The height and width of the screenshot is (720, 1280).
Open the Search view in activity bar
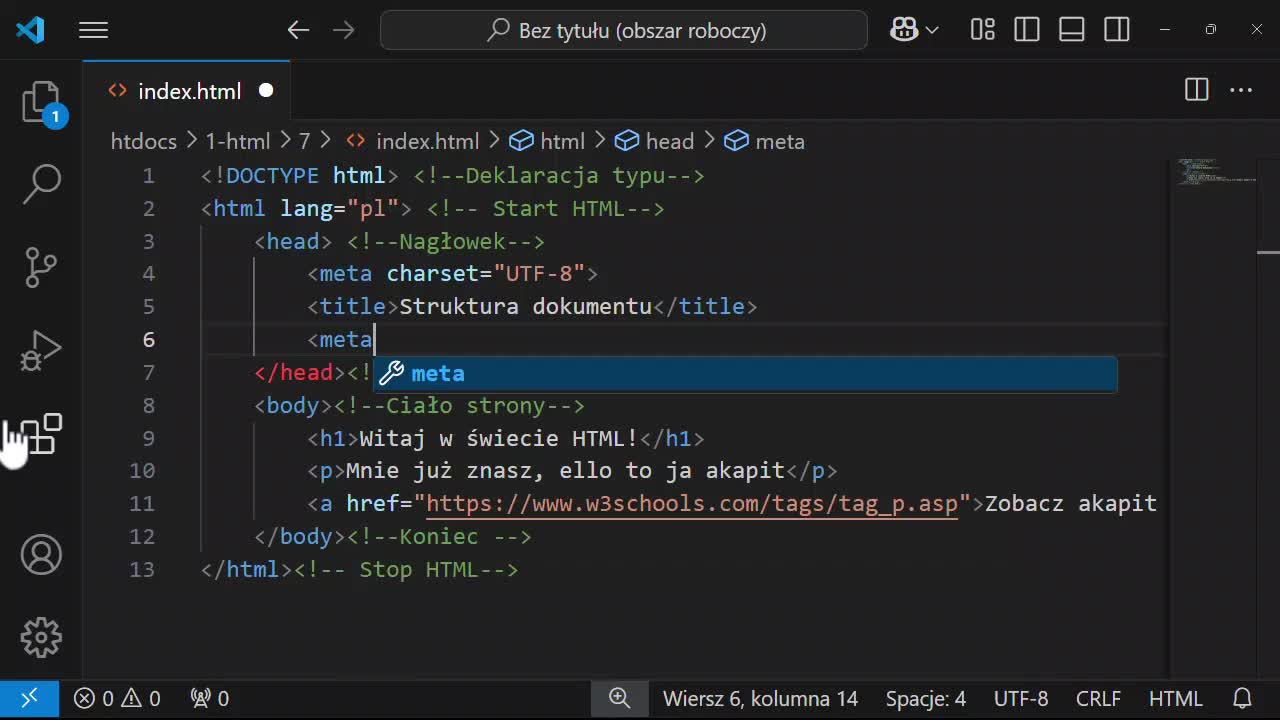click(41, 184)
